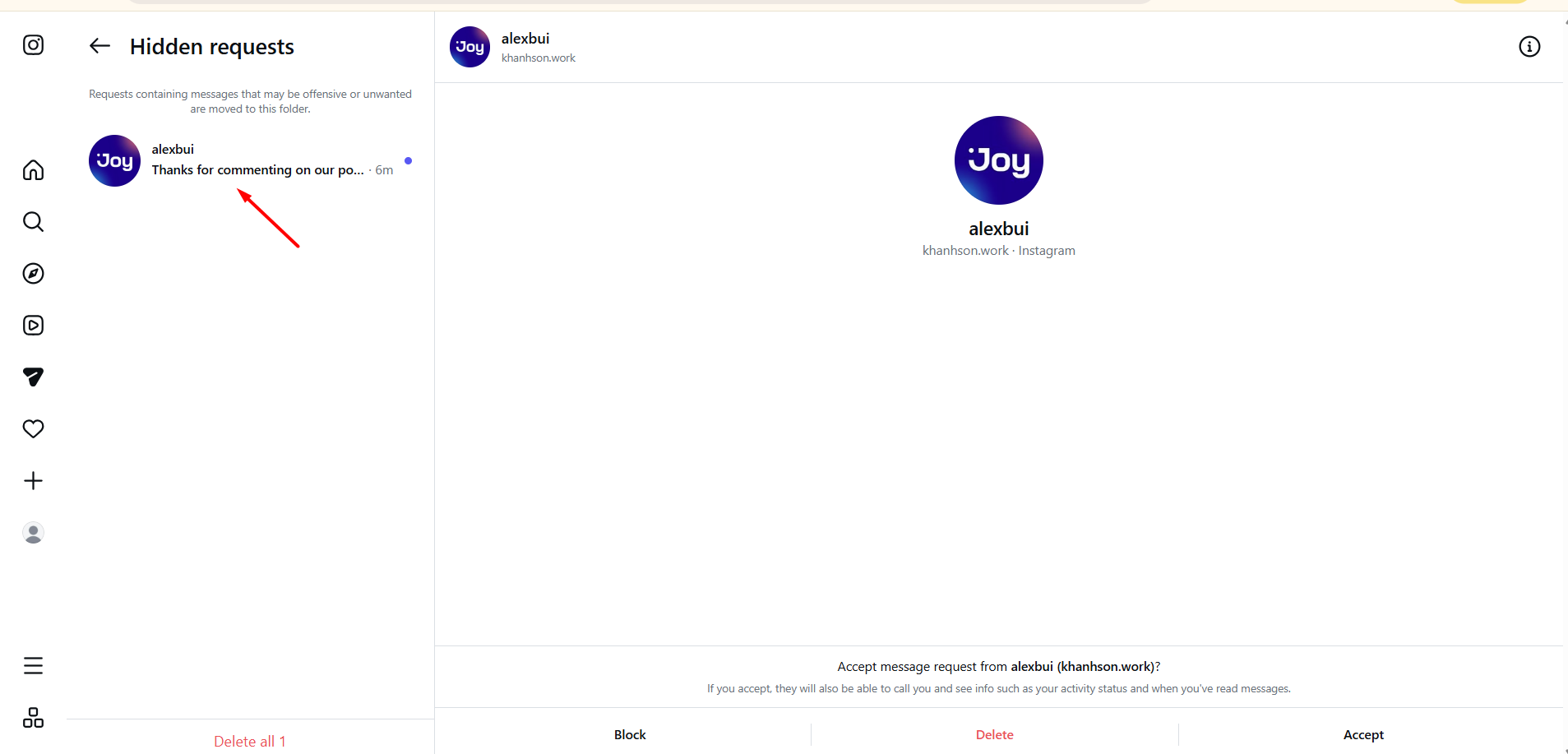This screenshot has height=754, width=1568.
Task: Open Messages from sidebar
Action: pos(33,377)
